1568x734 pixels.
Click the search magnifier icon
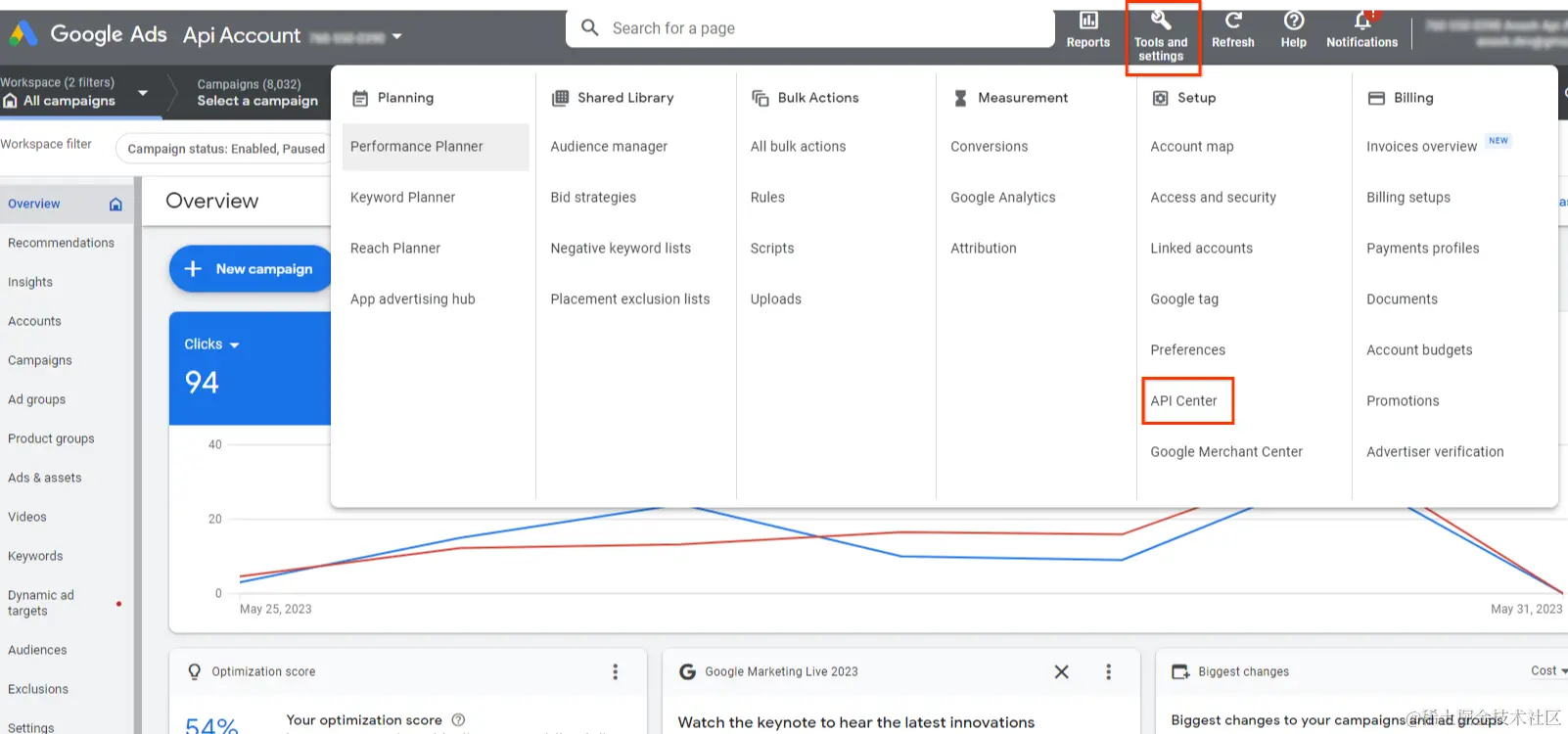[x=589, y=27]
